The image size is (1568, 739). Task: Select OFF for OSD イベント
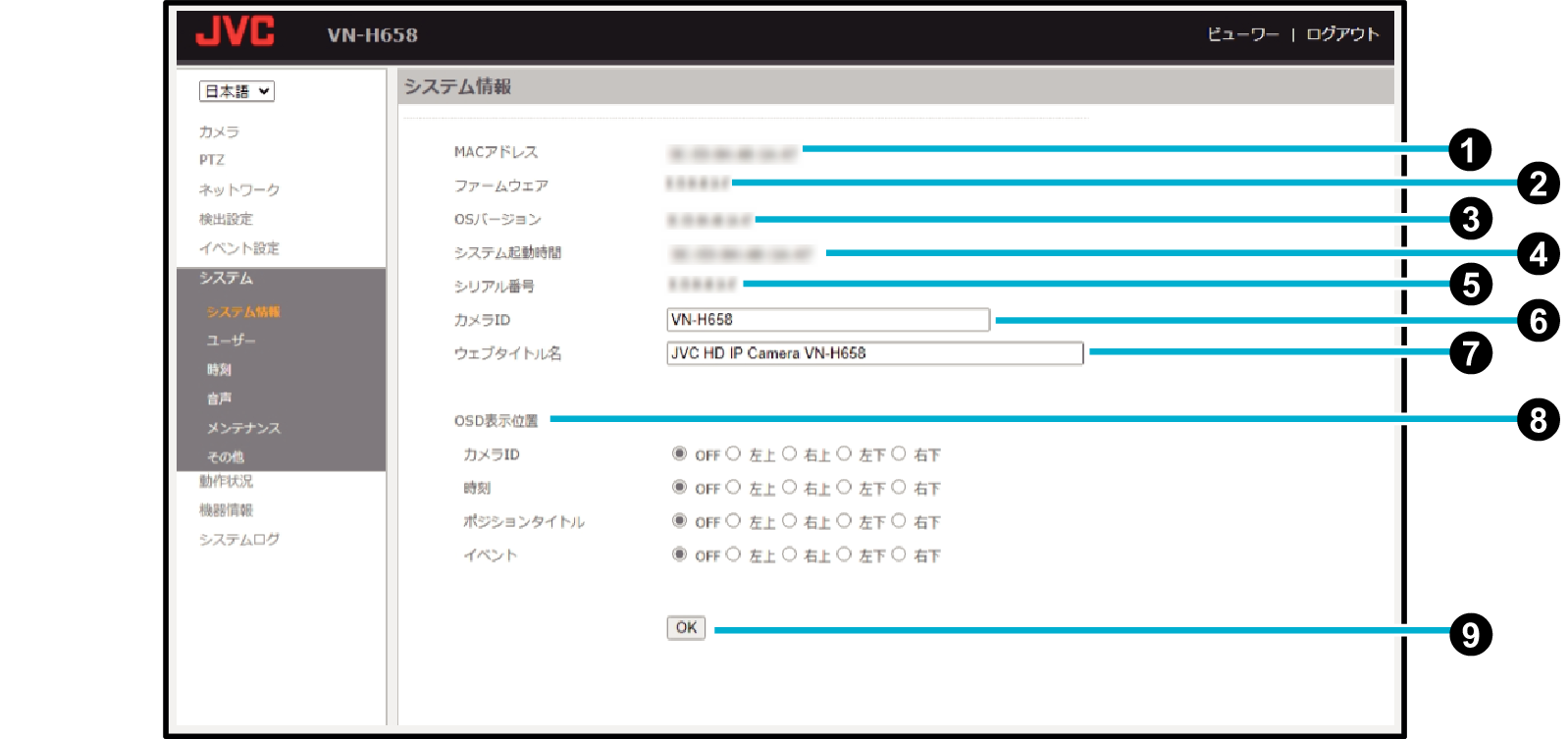(679, 554)
